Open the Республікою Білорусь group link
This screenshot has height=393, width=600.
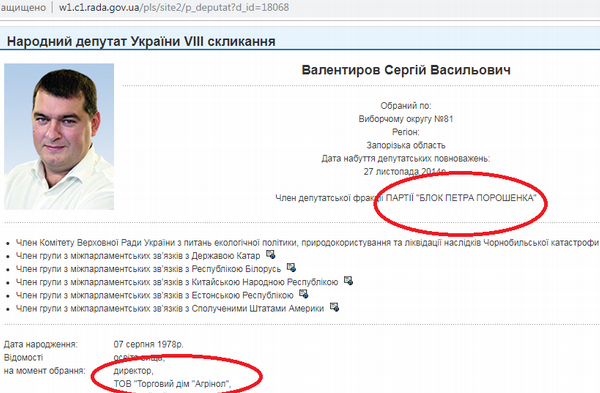tap(148, 269)
